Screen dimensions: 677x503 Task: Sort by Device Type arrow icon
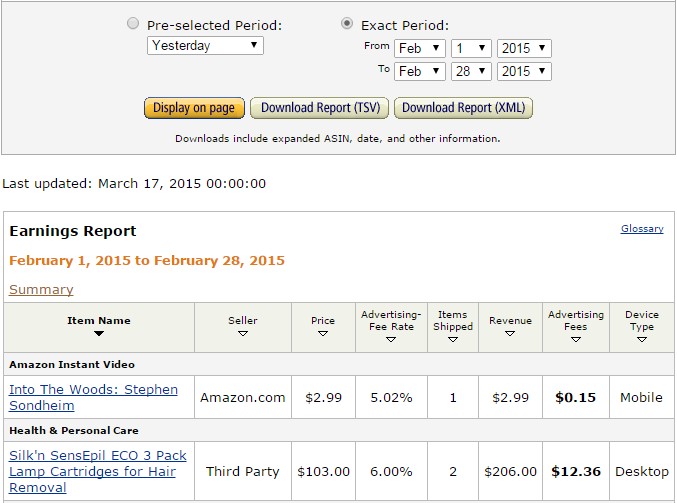(642, 339)
